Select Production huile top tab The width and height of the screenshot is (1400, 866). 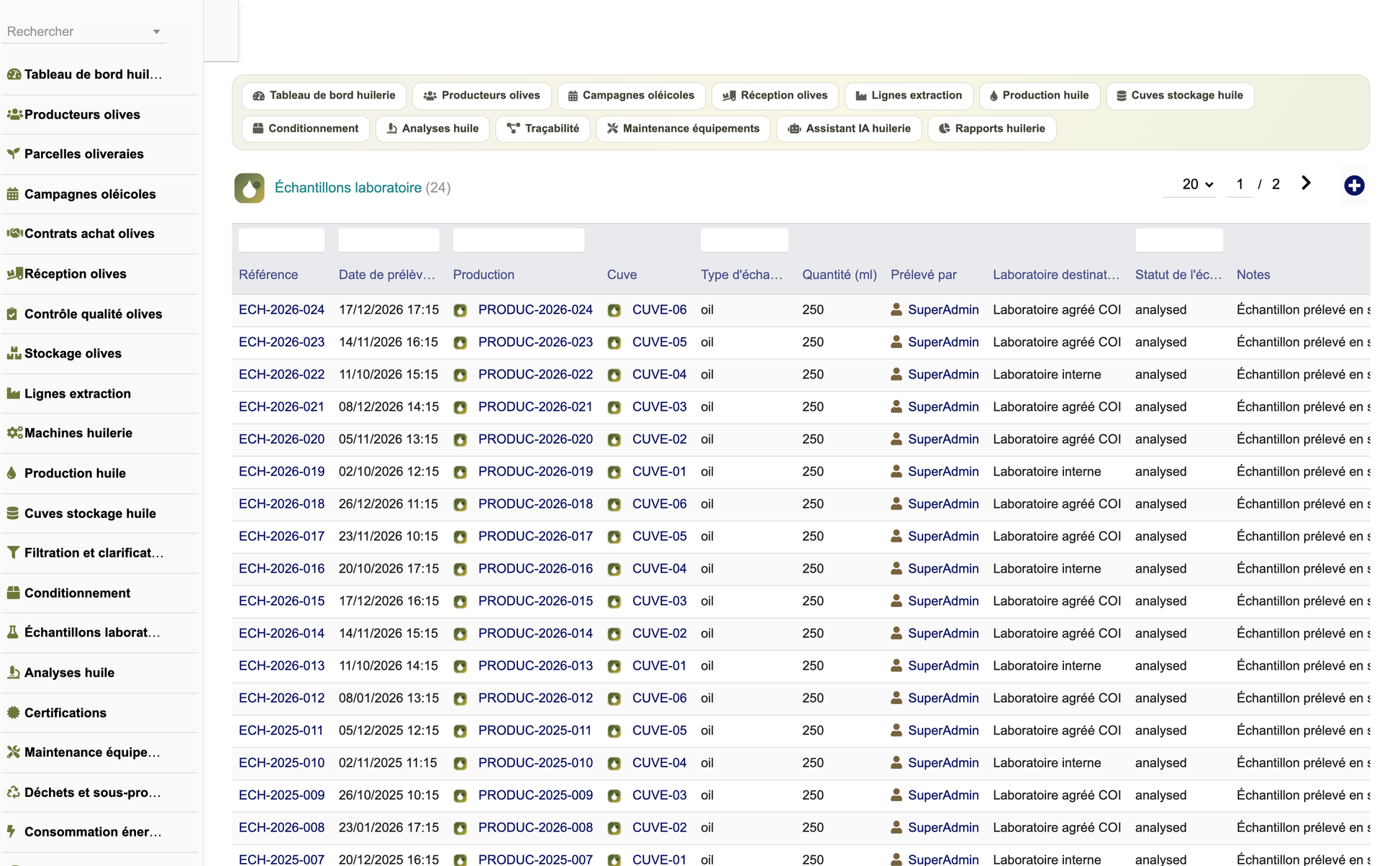1040,96
